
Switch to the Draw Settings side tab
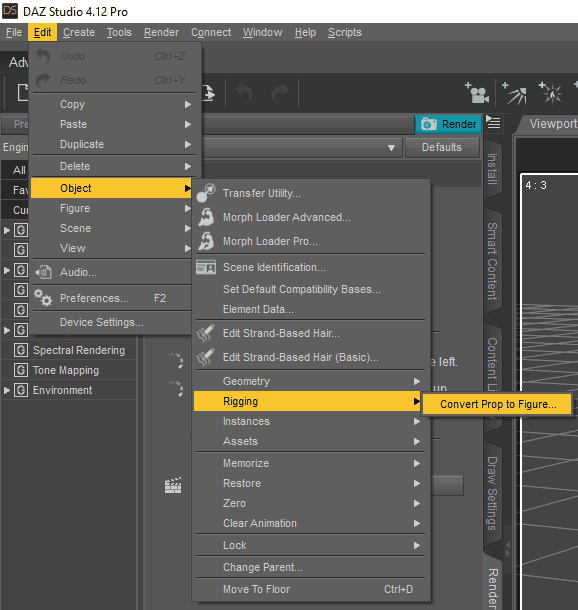pyautogui.click(x=492, y=493)
